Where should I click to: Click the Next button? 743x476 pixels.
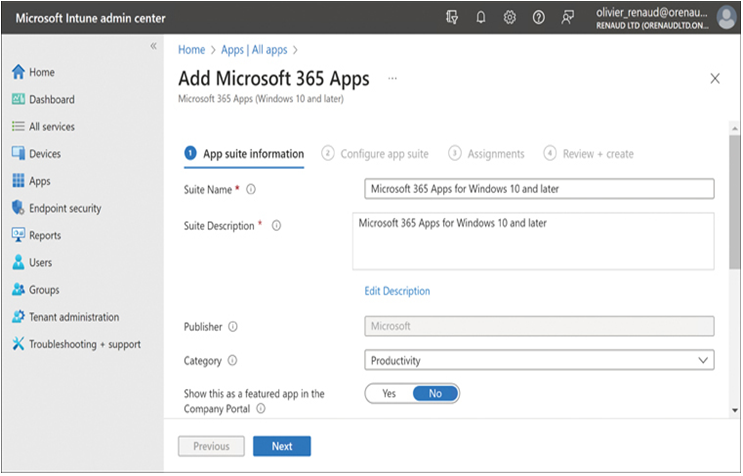point(282,446)
